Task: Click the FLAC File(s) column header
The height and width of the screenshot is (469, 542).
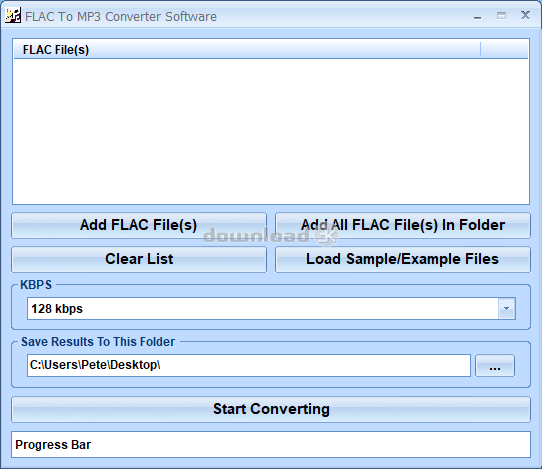Action: tap(247, 50)
